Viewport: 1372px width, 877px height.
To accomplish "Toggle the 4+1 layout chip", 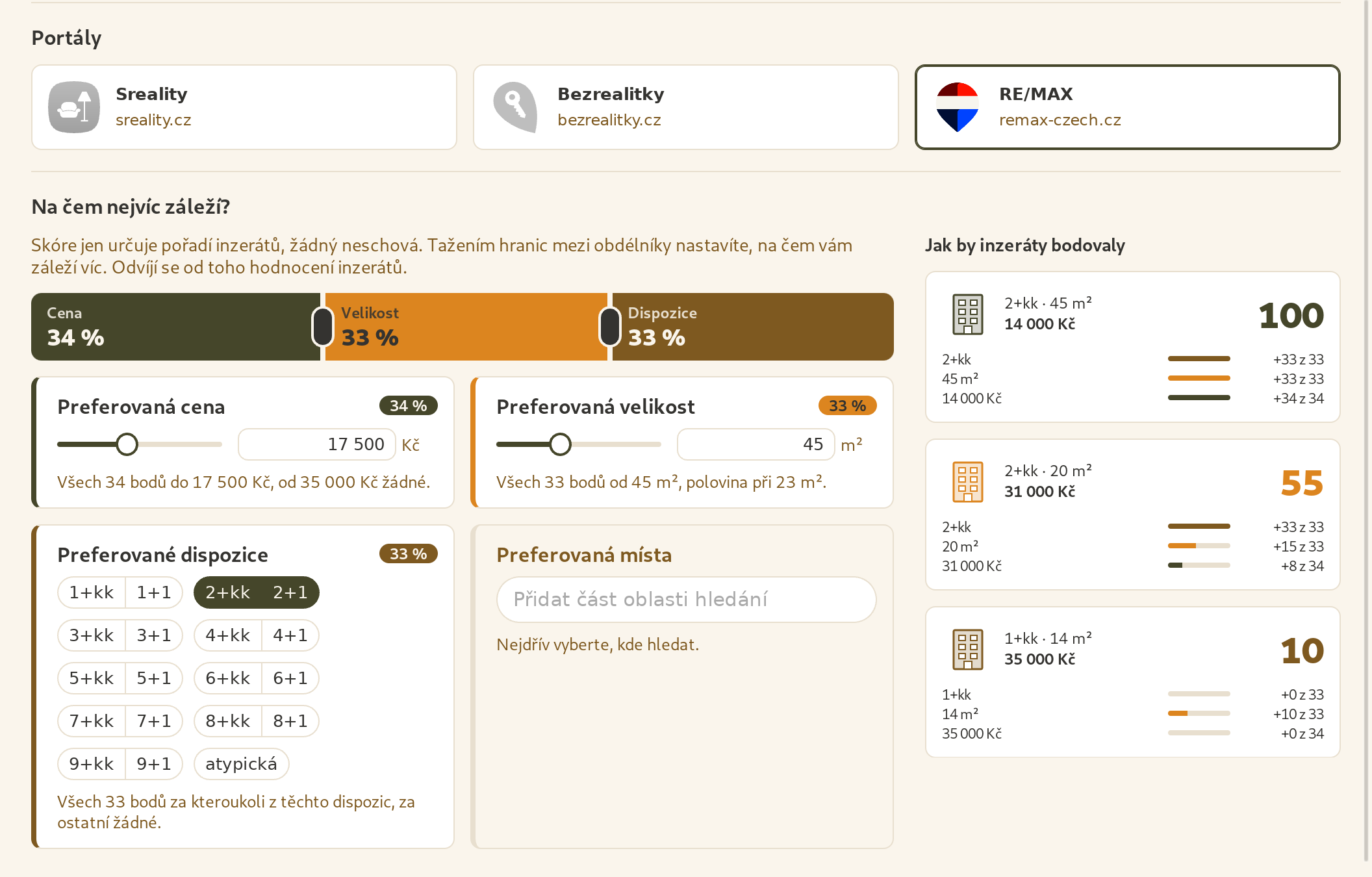I will click(x=290, y=635).
